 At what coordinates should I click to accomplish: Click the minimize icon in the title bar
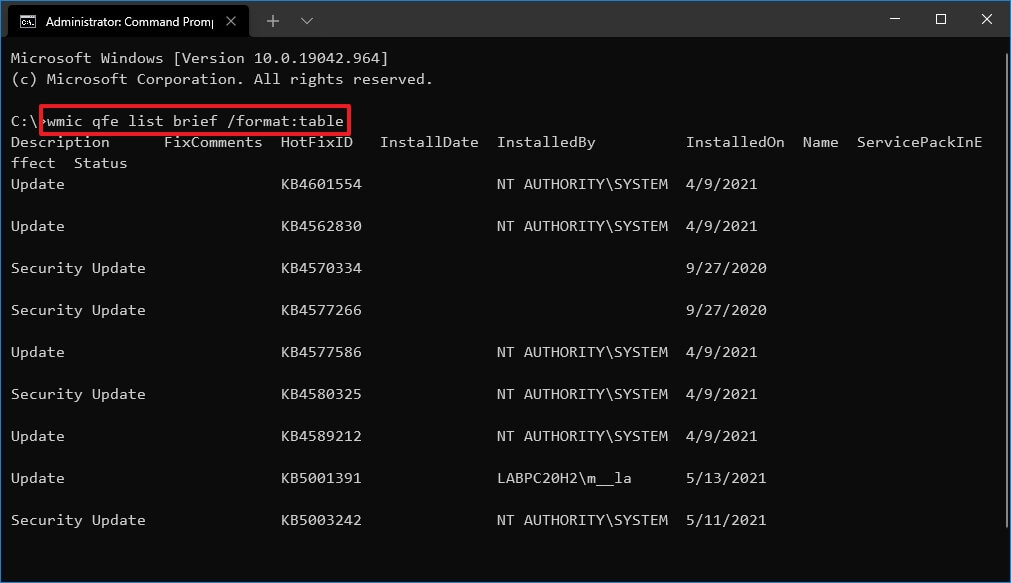pyautogui.click(x=893, y=19)
